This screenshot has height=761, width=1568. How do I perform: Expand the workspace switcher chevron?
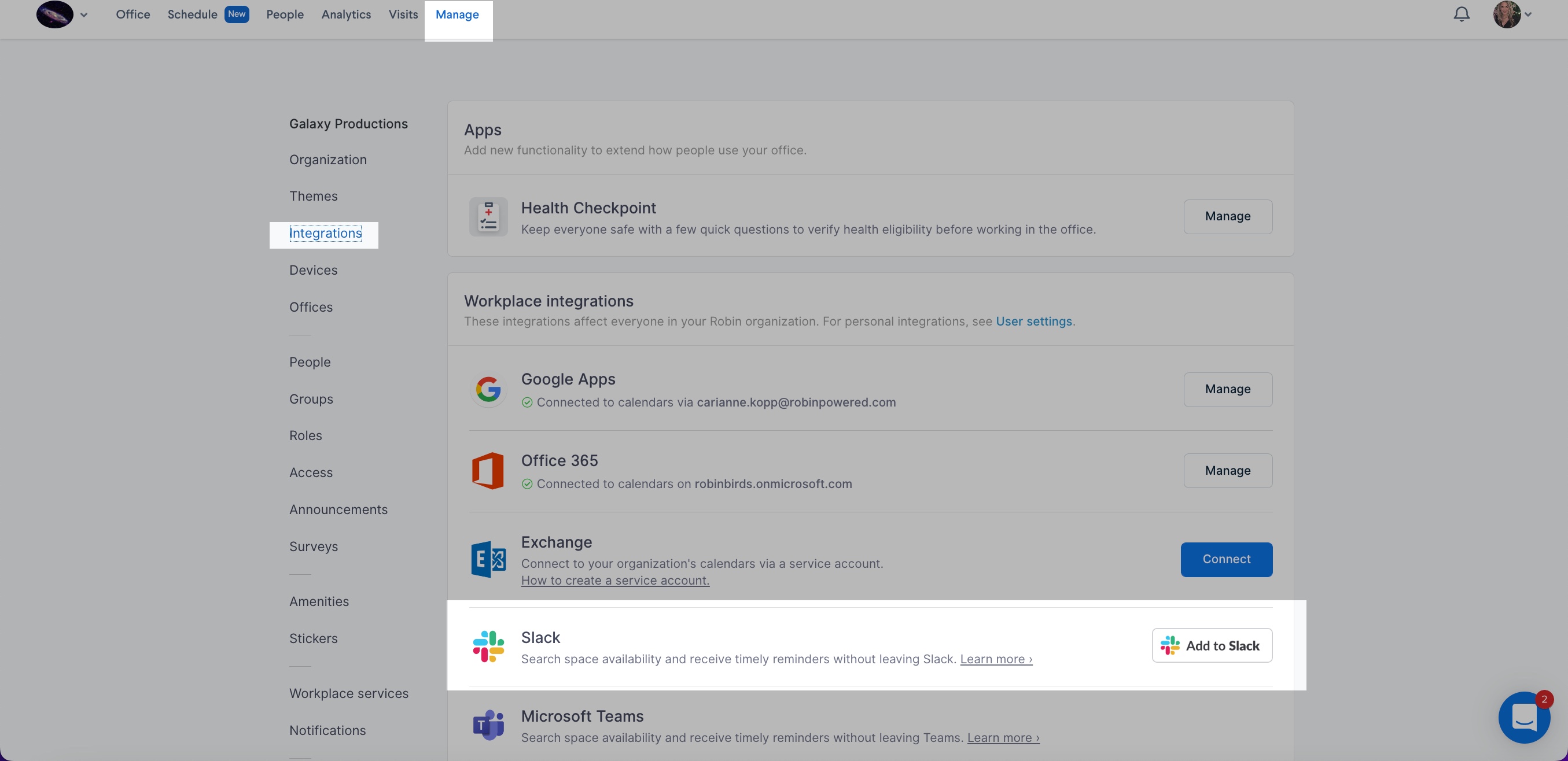(84, 14)
